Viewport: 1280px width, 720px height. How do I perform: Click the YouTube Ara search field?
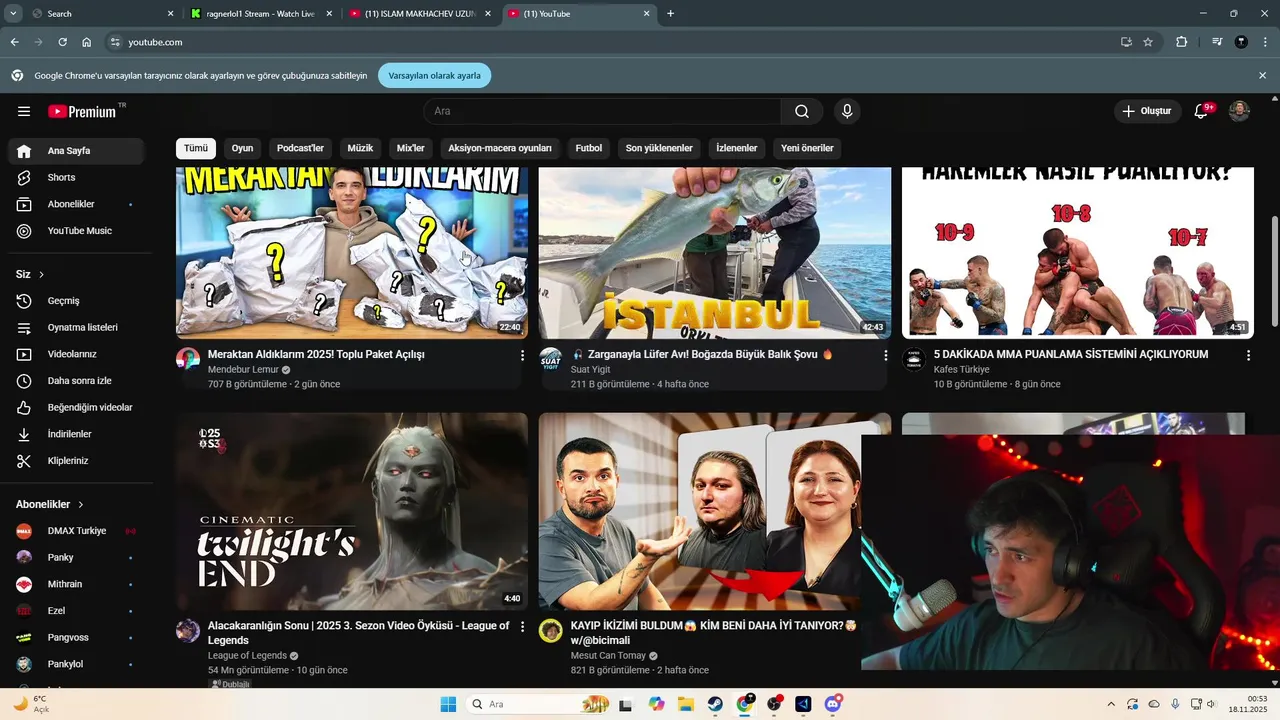pyautogui.click(x=602, y=111)
